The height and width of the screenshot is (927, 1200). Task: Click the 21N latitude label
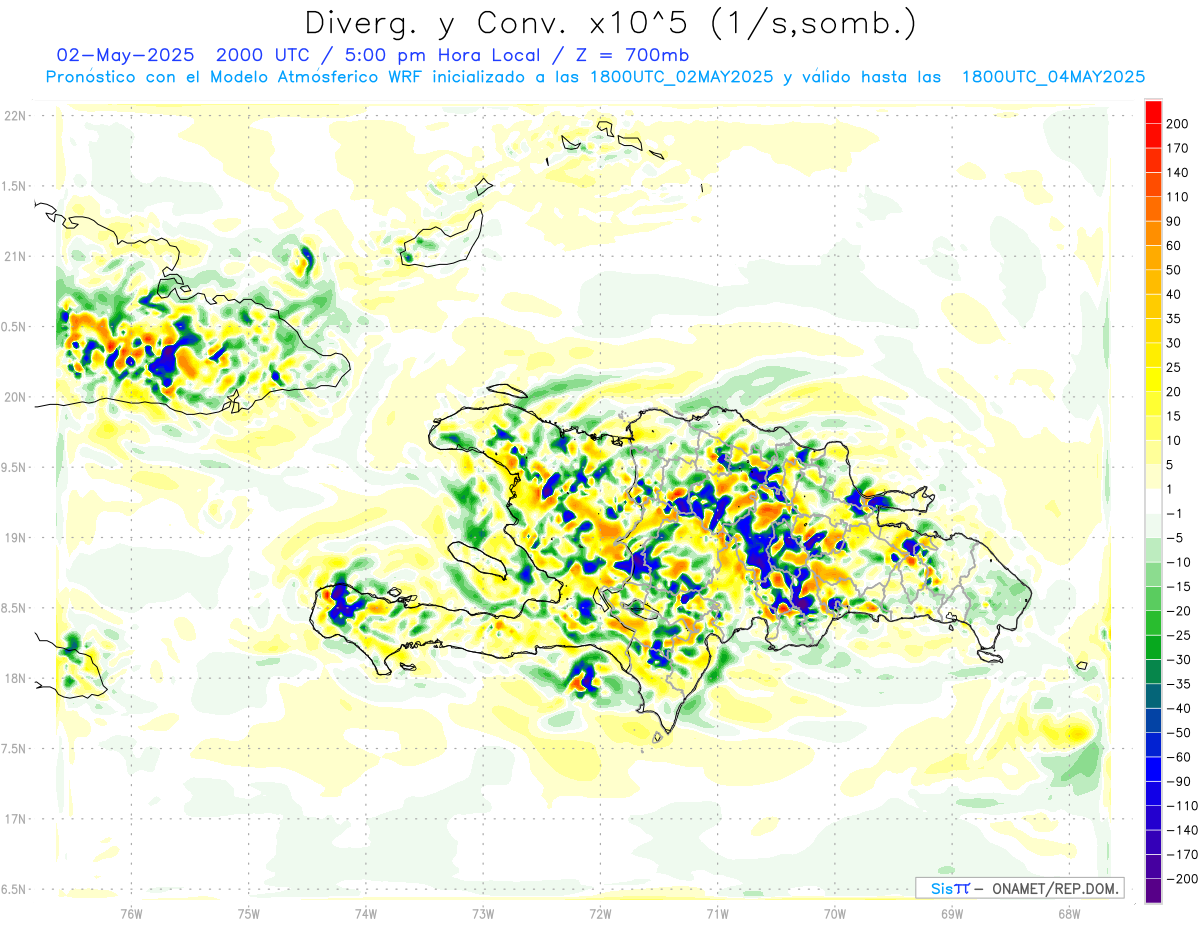(15, 256)
